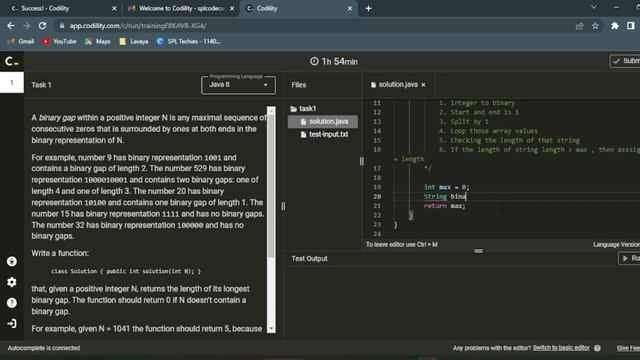Collapse the task1 folder

[303, 109]
